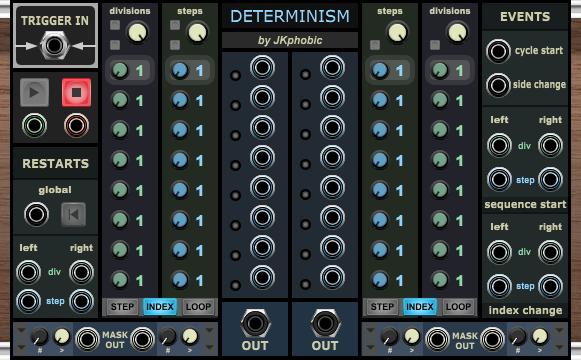This screenshot has width=581, height=360.
Task: Click the top jack in right output column
Action: point(332,67)
